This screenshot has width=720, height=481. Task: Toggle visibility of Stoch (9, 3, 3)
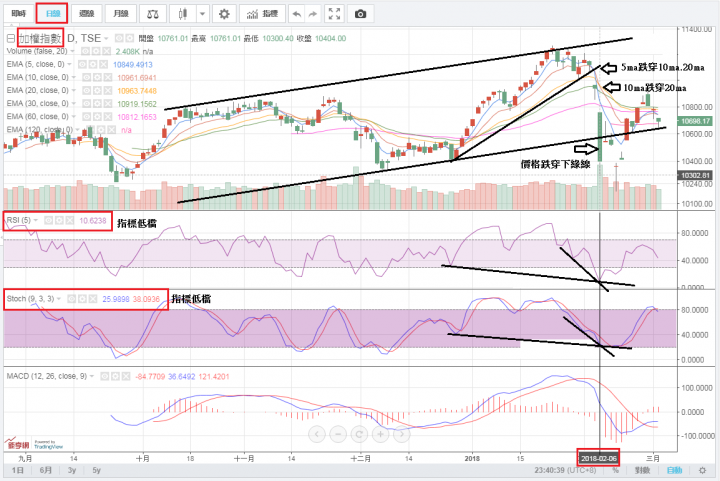click(72, 299)
